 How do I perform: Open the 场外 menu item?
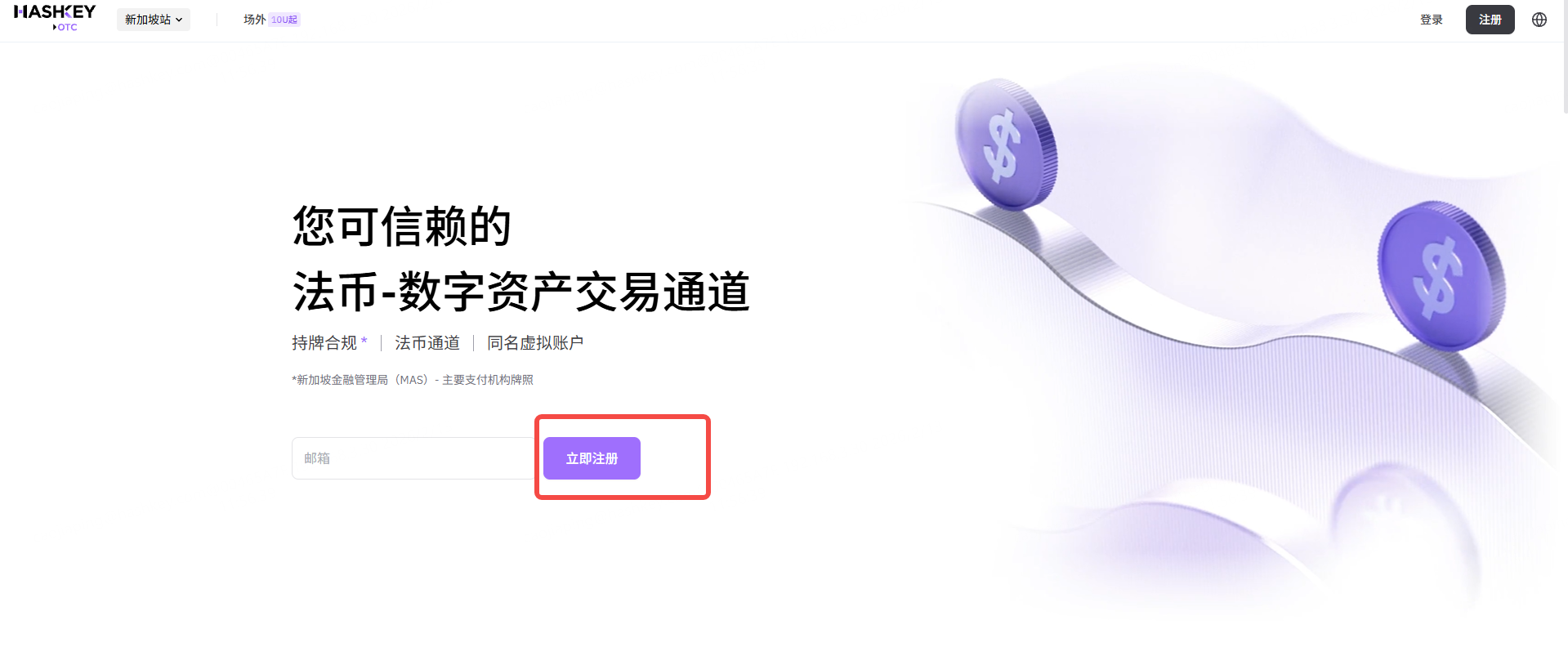click(254, 20)
